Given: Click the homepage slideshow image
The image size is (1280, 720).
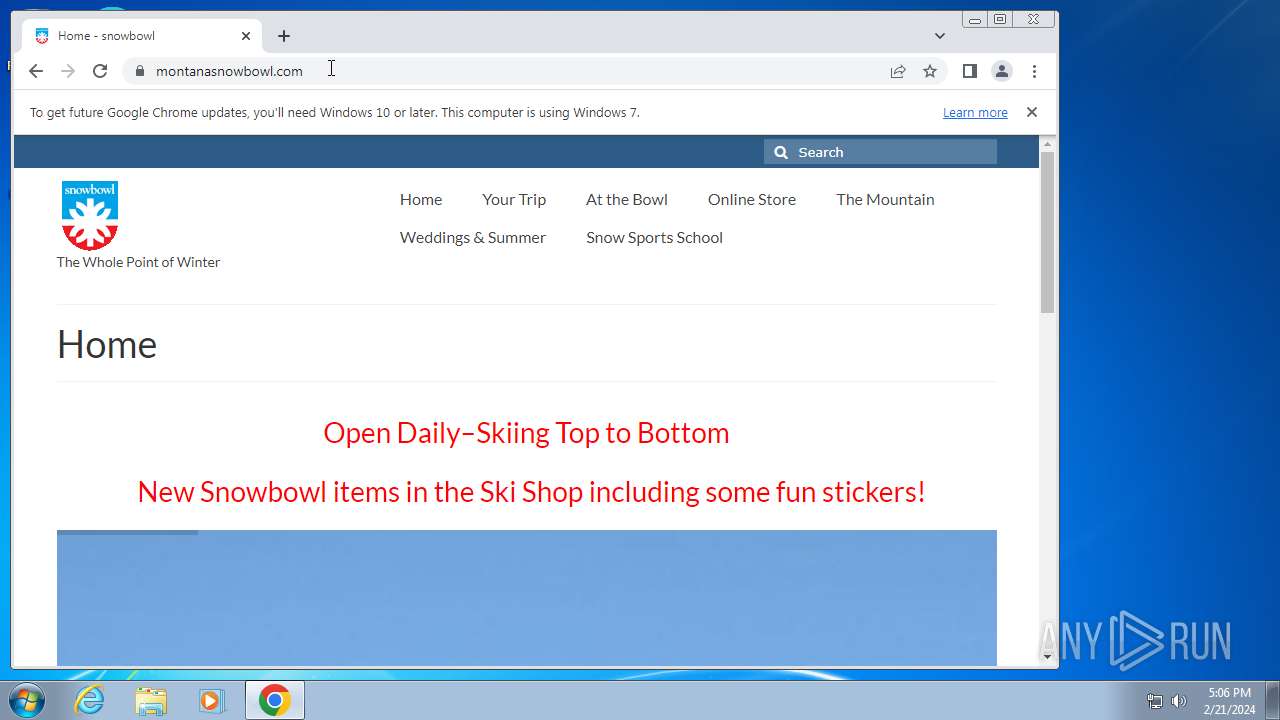Looking at the screenshot, I should pyautogui.click(x=527, y=597).
